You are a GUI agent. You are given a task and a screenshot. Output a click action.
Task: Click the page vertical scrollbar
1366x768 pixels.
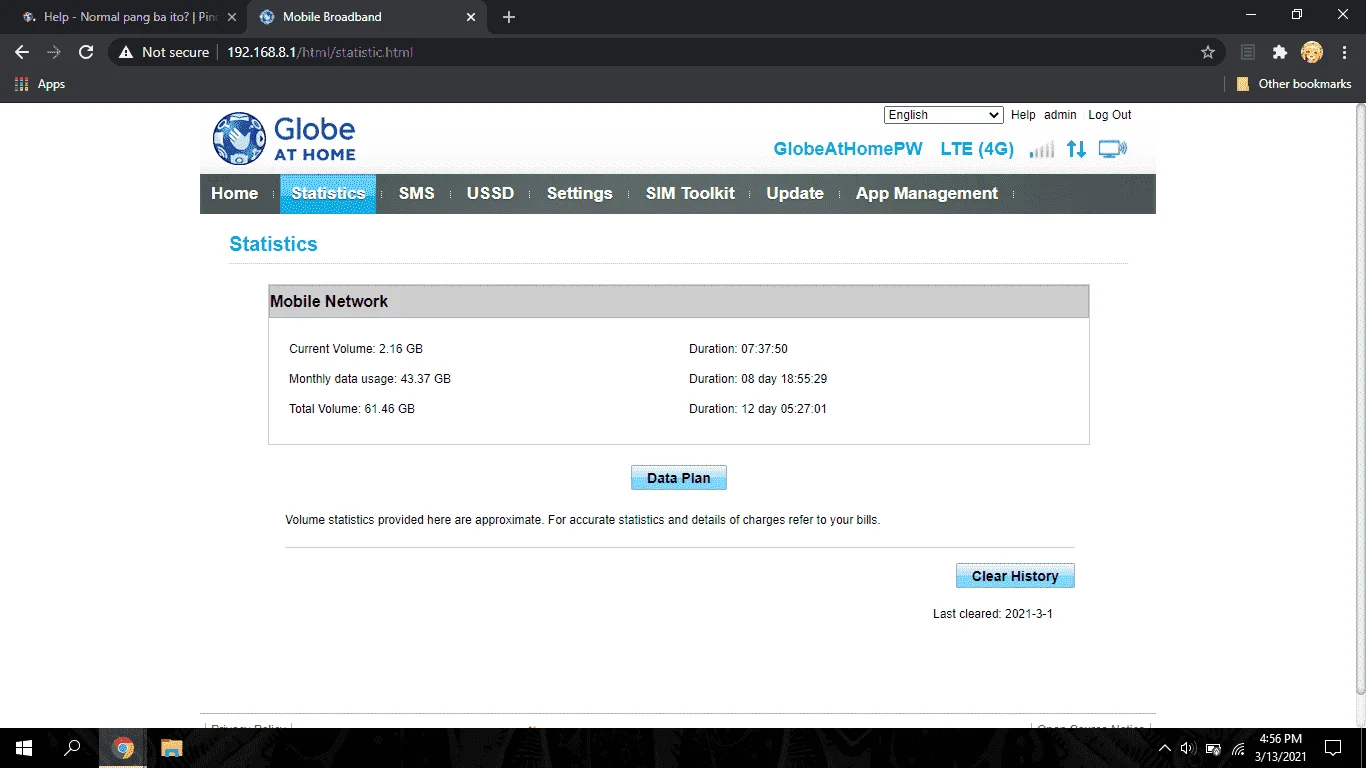click(x=1359, y=400)
